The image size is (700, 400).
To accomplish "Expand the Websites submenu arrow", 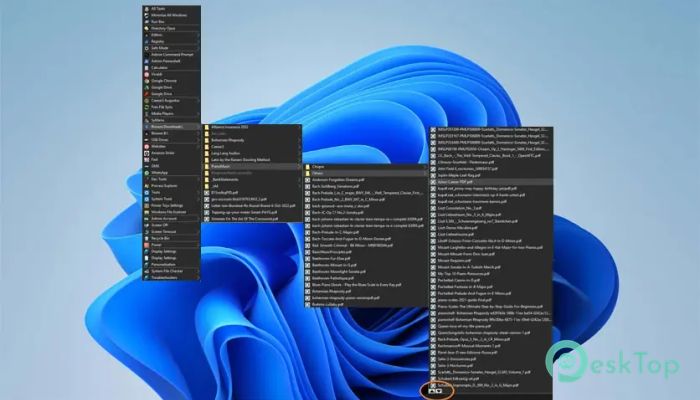I will coord(198,146).
